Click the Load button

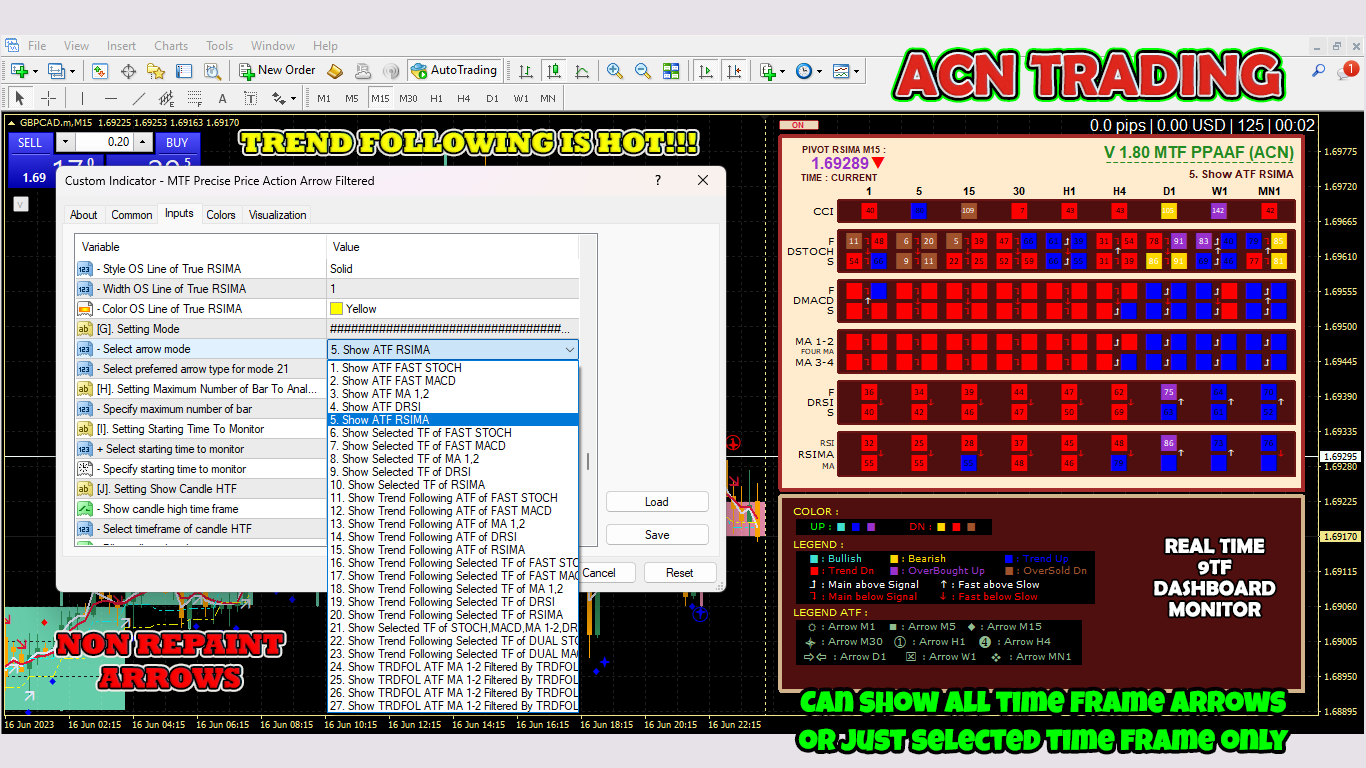pyautogui.click(x=657, y=502)
